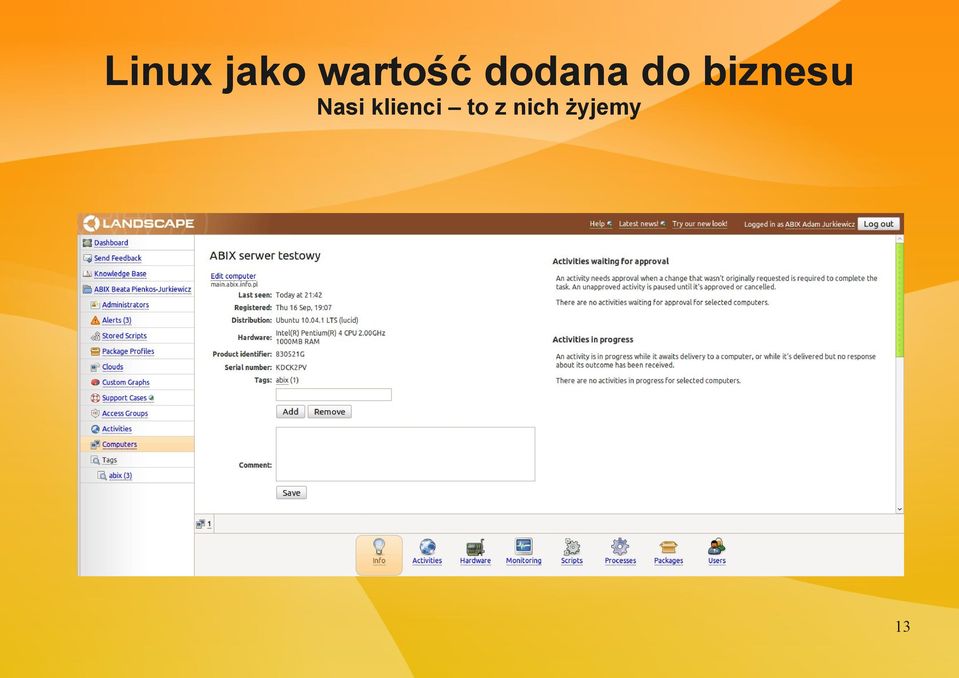The width and height of the screenshot is (959, 678).
Task: Click the page scrollbar down arrow
Action: 900,509
